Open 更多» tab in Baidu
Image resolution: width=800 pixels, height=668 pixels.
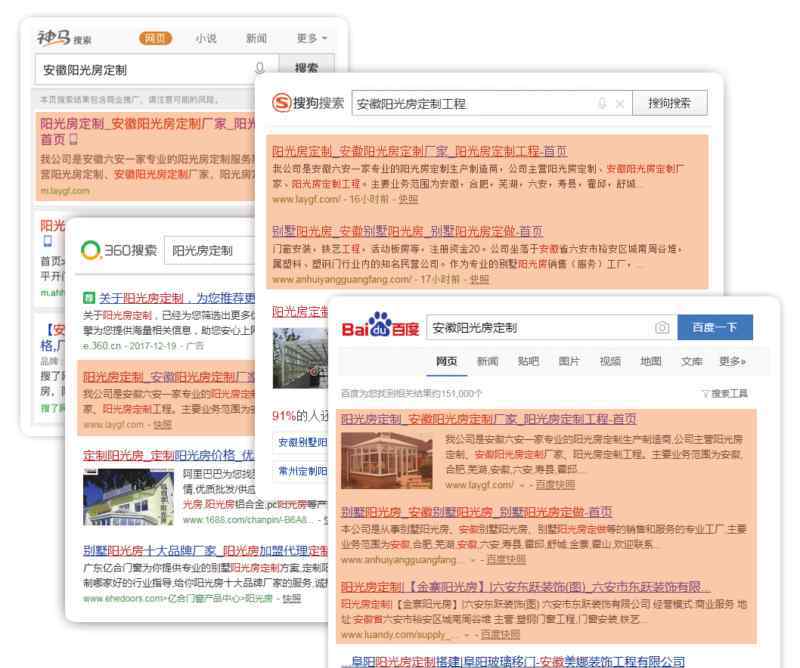pyautogui.click(x=732, y=361)
